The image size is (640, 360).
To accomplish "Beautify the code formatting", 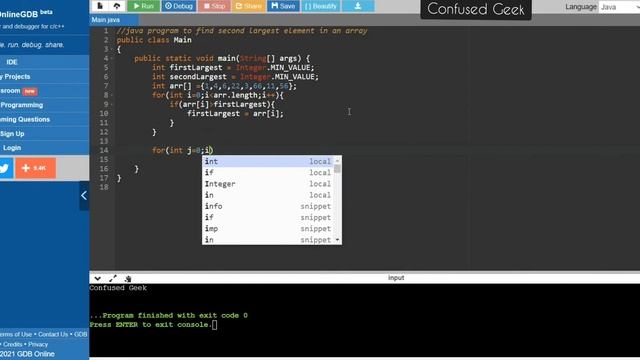I will [x=321, y=6].
